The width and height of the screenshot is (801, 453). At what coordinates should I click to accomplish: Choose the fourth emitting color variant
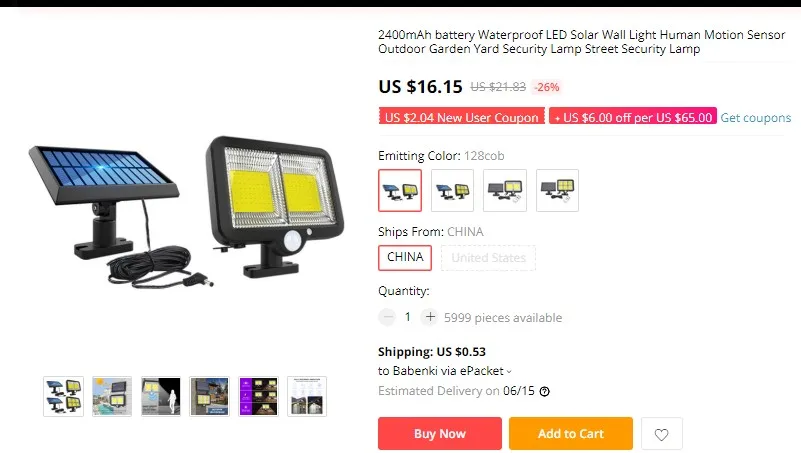[557, 190]
